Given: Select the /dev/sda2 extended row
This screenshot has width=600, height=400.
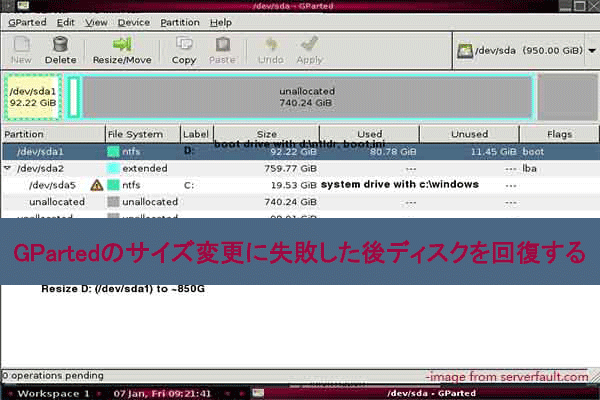Looking at the screenshot, I should click(x=300, y=168).
